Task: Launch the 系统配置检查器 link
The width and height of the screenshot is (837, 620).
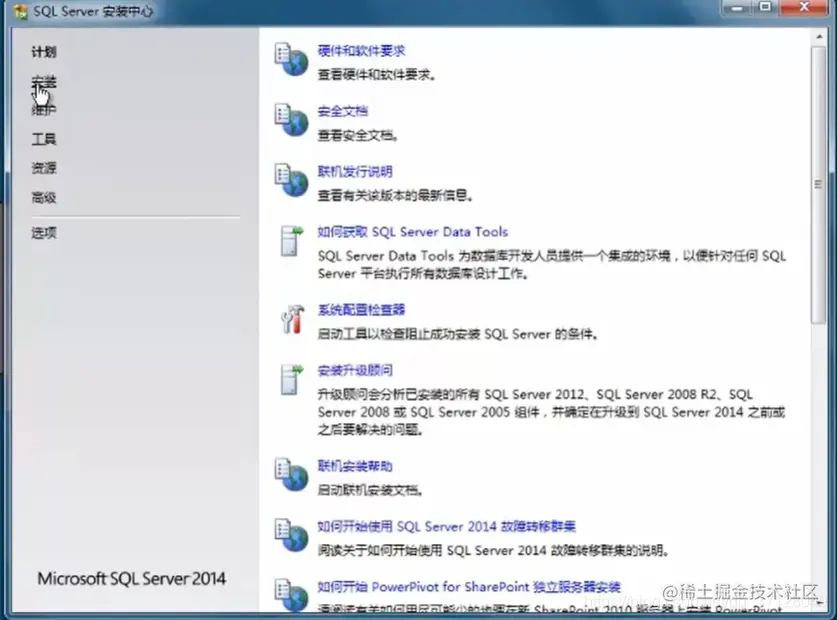Action: pos(361,310)
